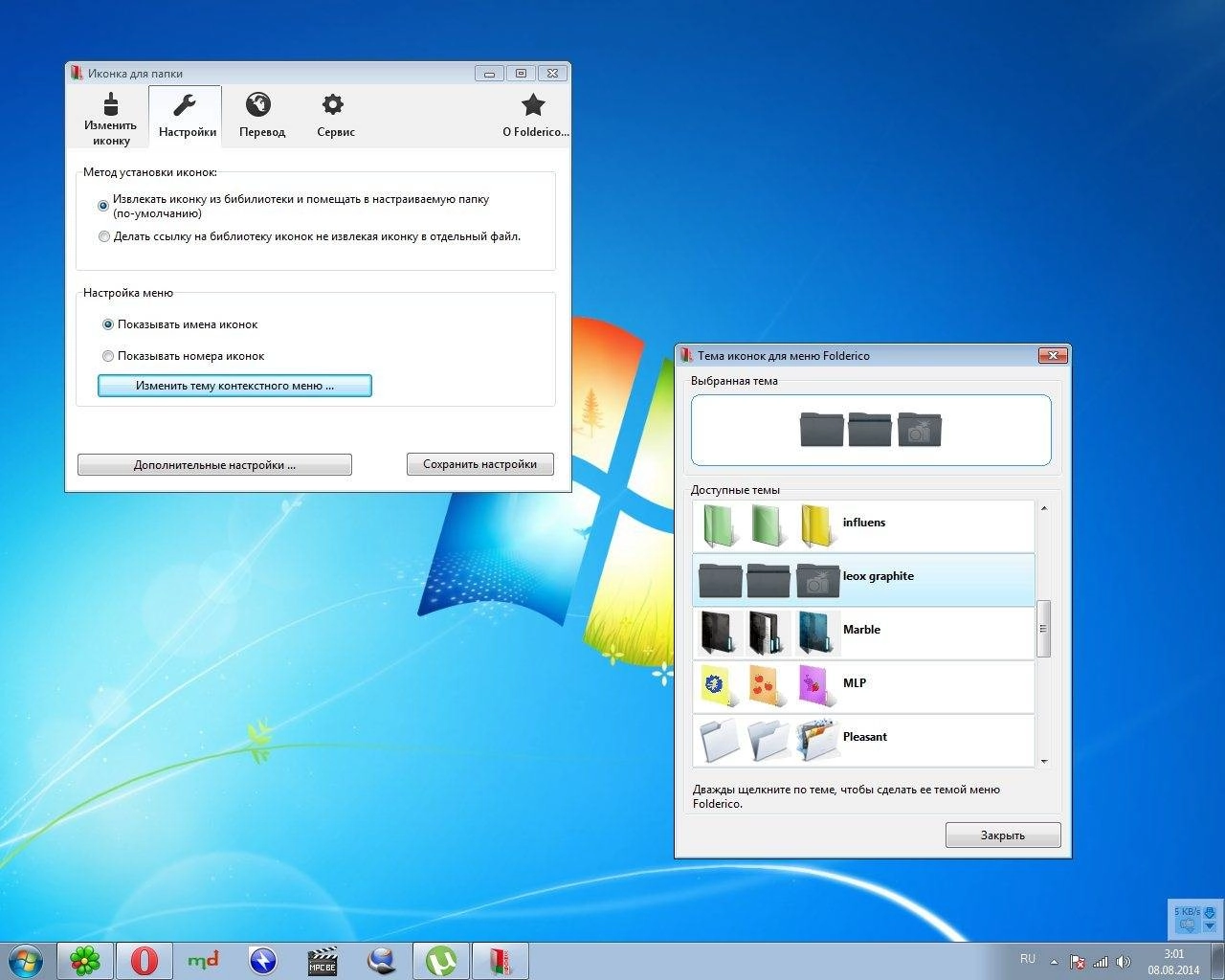1225x980 pixels.
Task: Click the 5 KB/s network speed gadget
Action: point(1195,919)
